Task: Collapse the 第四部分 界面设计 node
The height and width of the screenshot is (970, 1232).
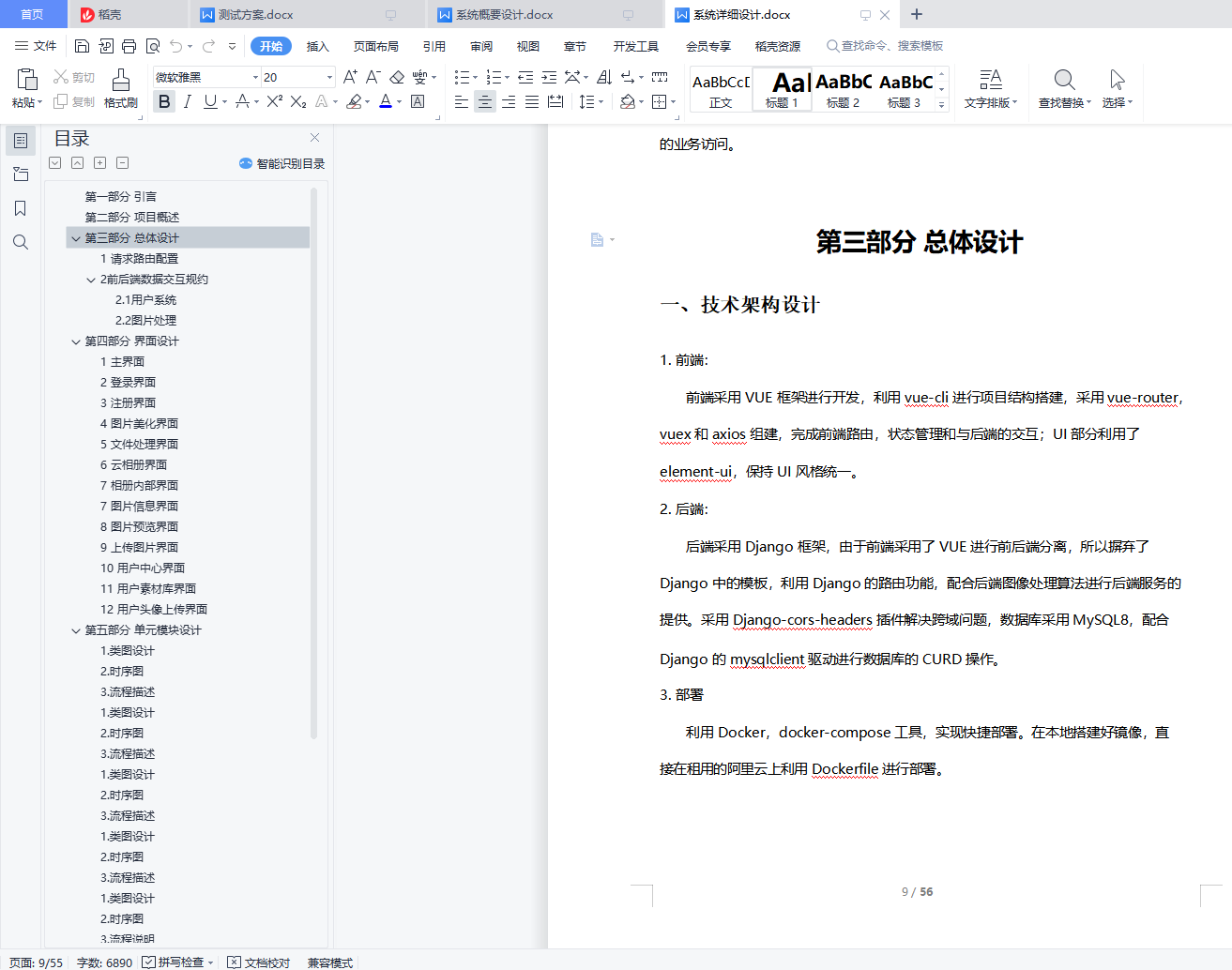Action: (x=76, y=341)
